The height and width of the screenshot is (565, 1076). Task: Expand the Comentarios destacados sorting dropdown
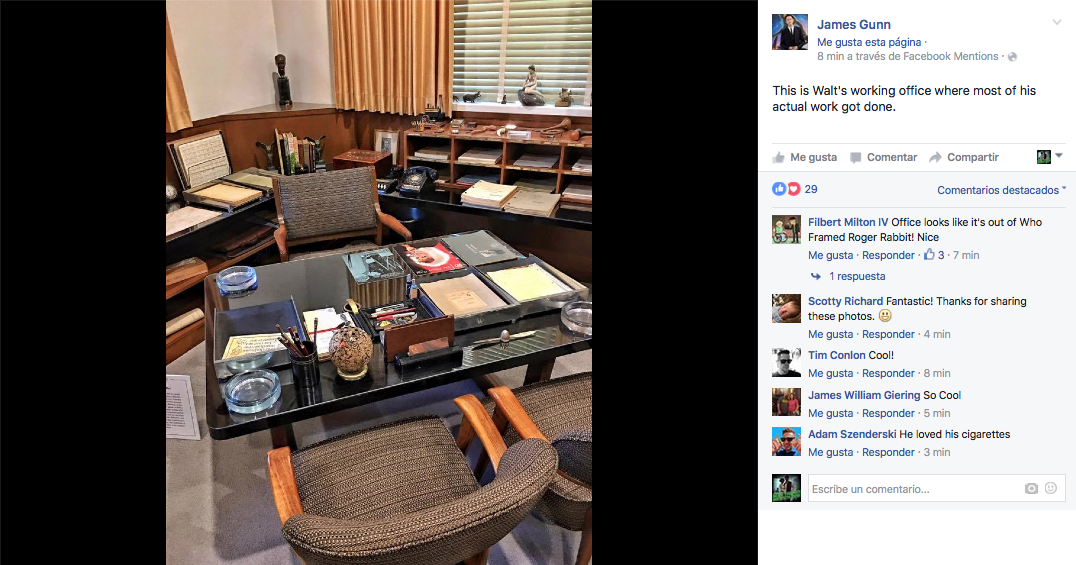pyautogui.click(x=1001, y=190)
